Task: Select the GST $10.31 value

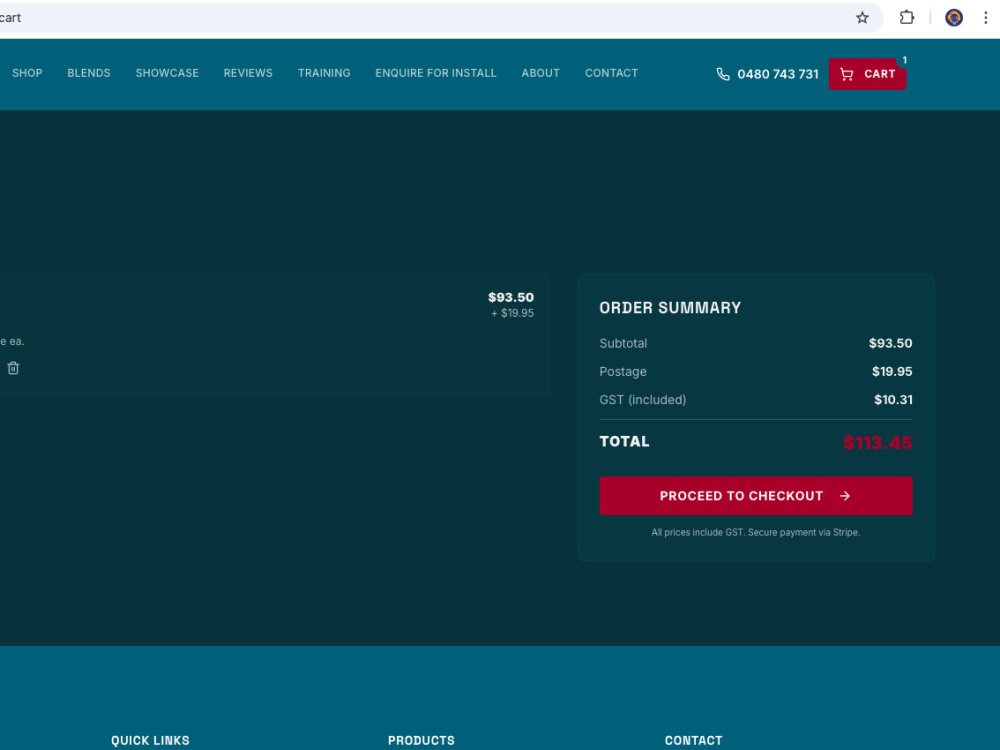Action: pyautogui.click(x=893, y=400)
